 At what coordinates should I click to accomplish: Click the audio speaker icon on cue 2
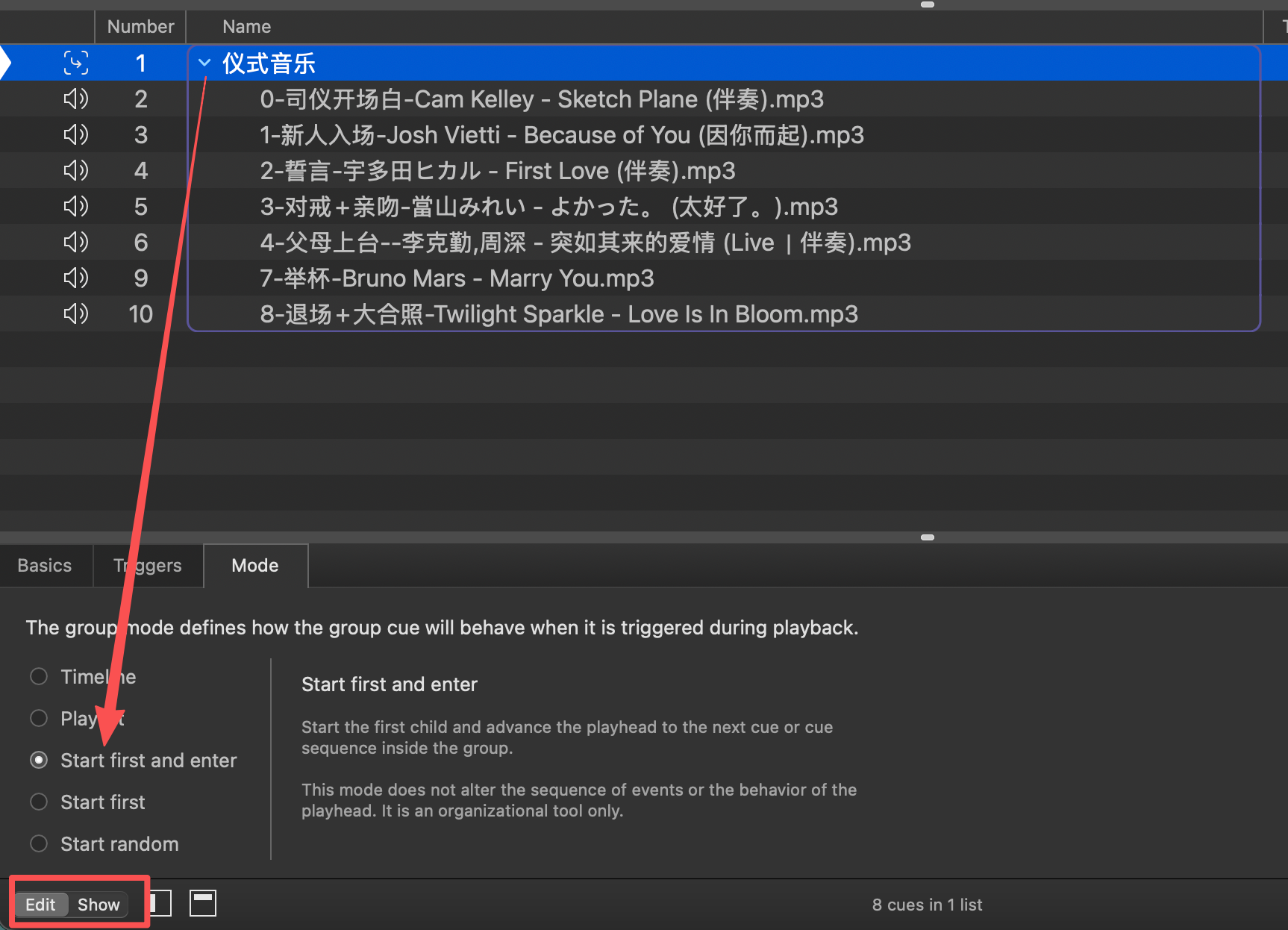(76, 99)
